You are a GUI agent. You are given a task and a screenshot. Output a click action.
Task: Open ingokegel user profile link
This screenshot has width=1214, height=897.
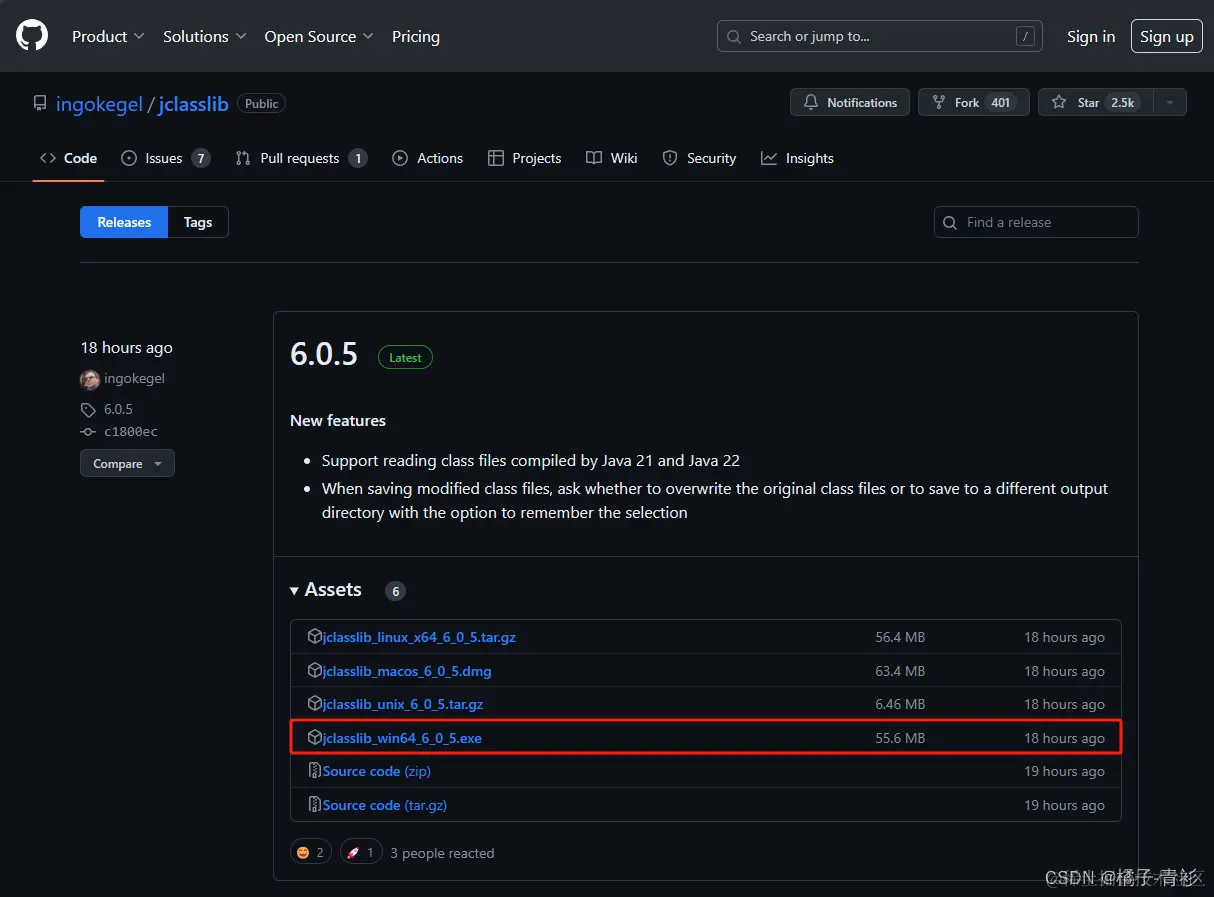coord(99,104)
